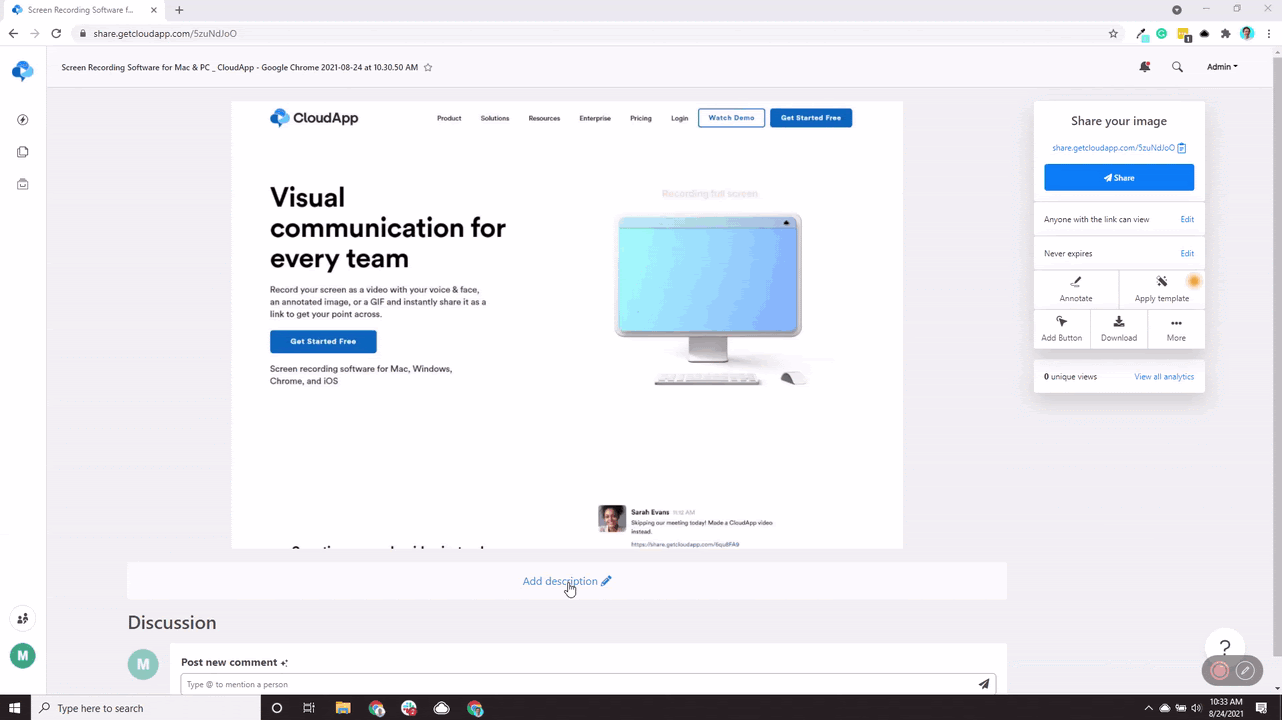Edit 'Anyone with the link can view'
Viewport: 1282px width, 720px height.
[1187, 219]
